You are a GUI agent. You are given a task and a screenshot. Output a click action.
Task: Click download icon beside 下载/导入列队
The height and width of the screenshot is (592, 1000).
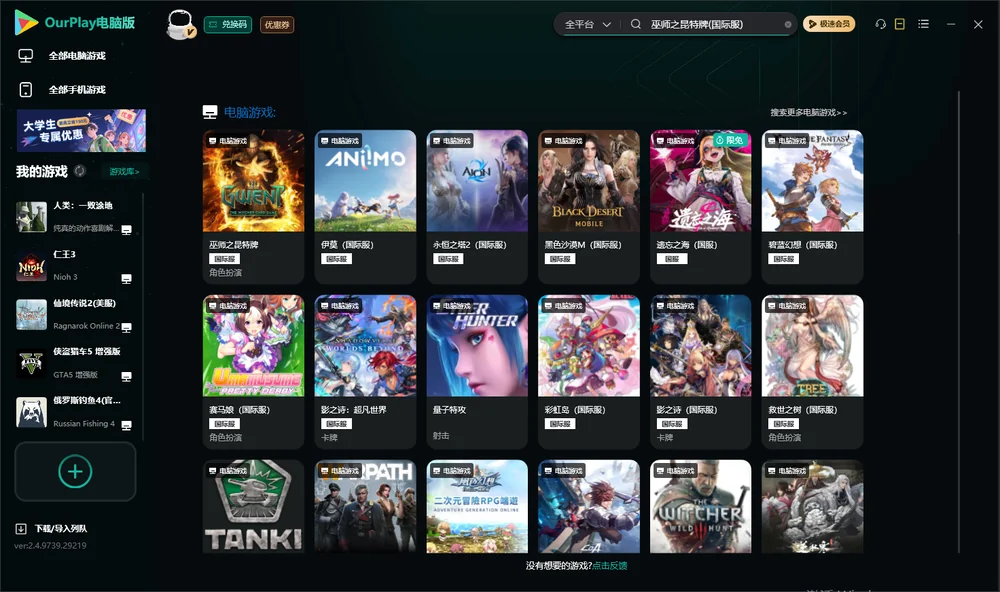coord(21,528)
